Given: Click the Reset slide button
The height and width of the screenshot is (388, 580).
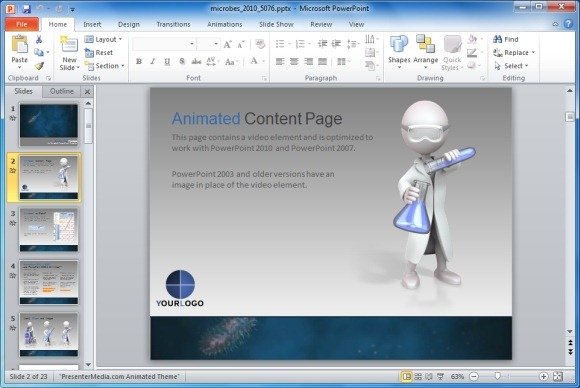Looking at the screenshot, I should [x=99, y=53].
